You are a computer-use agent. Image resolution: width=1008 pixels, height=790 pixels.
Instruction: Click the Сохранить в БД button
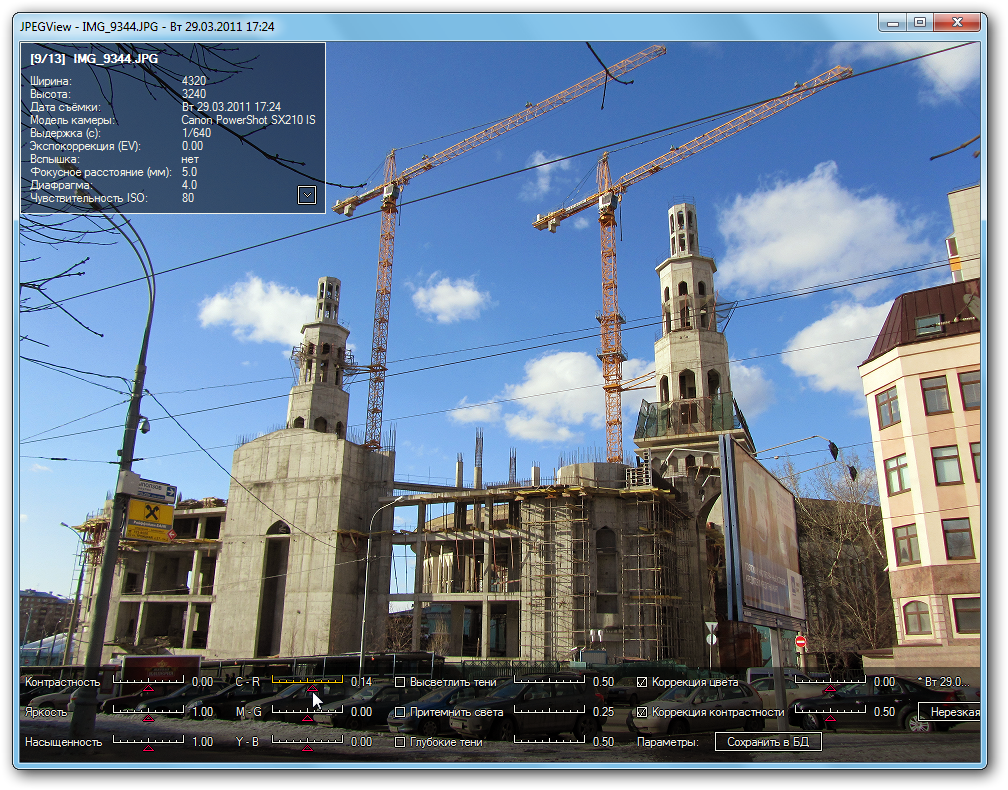click(768, 742)
